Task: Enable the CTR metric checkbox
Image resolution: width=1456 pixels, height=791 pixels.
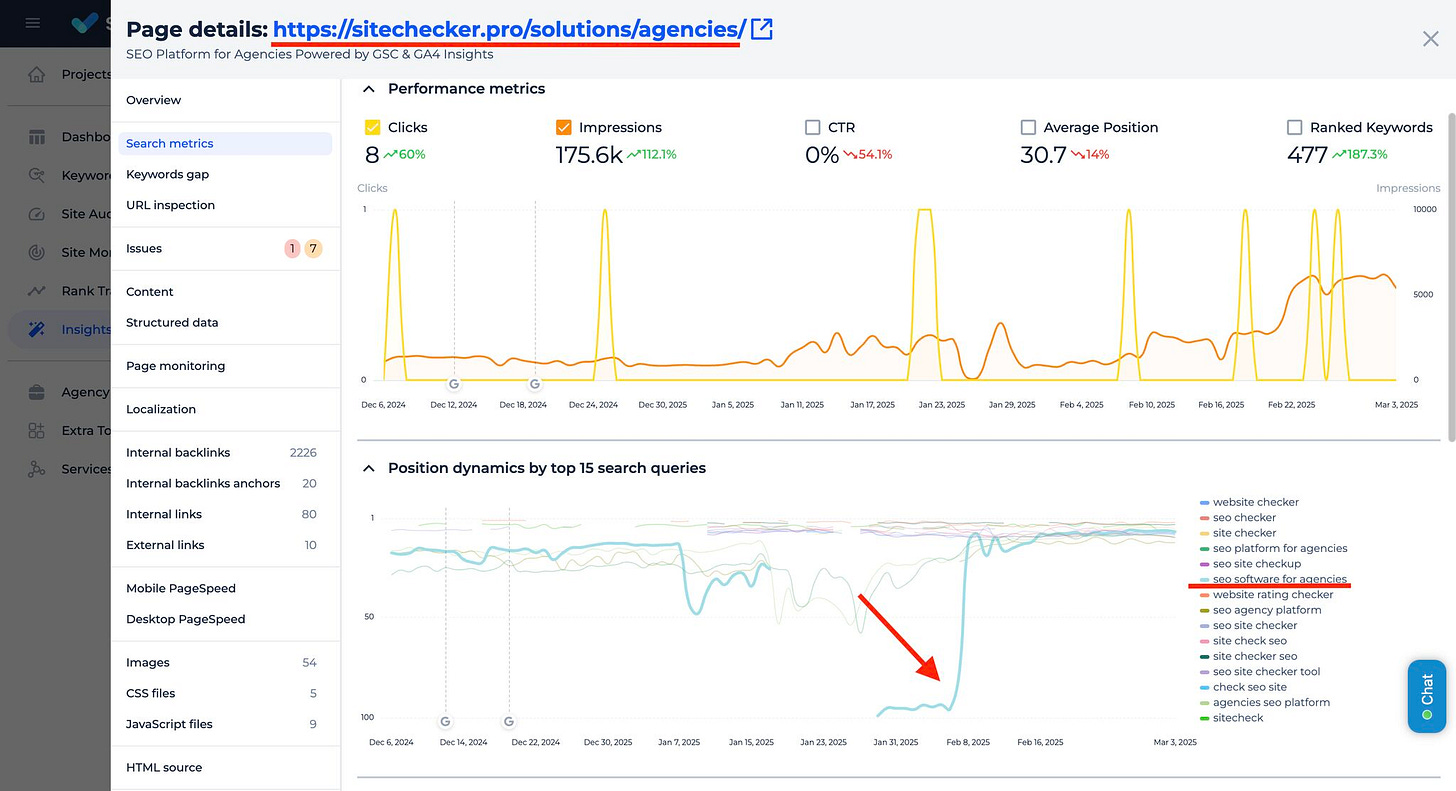Action: pos(812,127)
